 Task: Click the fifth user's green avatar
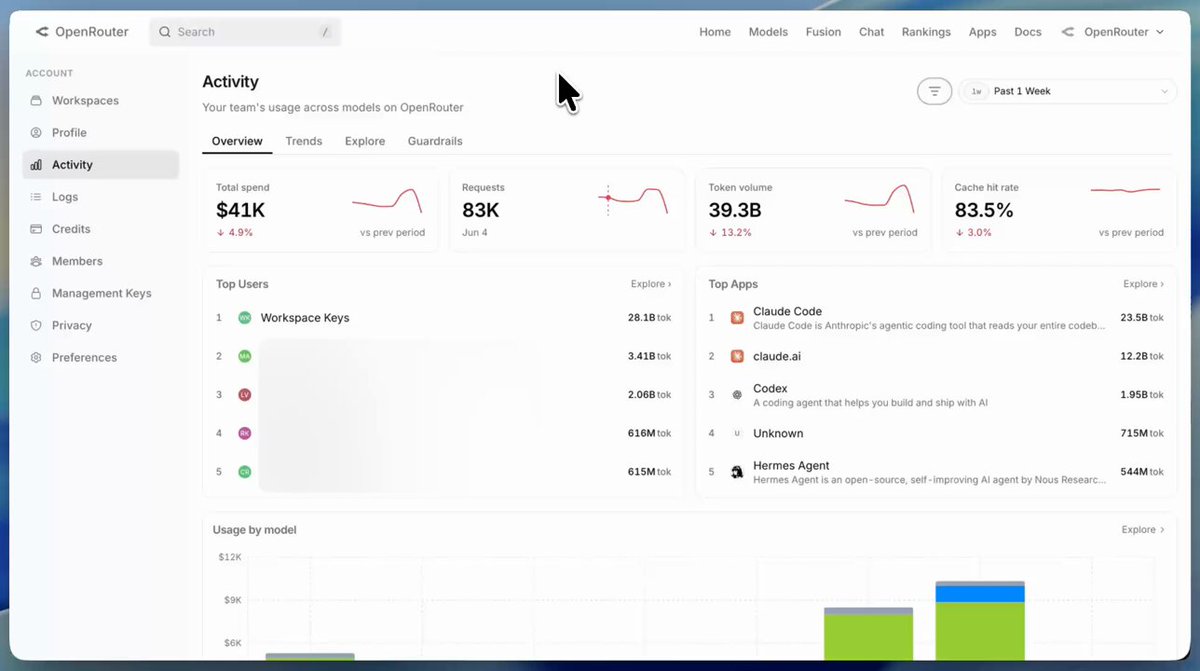tap(244, 472)
